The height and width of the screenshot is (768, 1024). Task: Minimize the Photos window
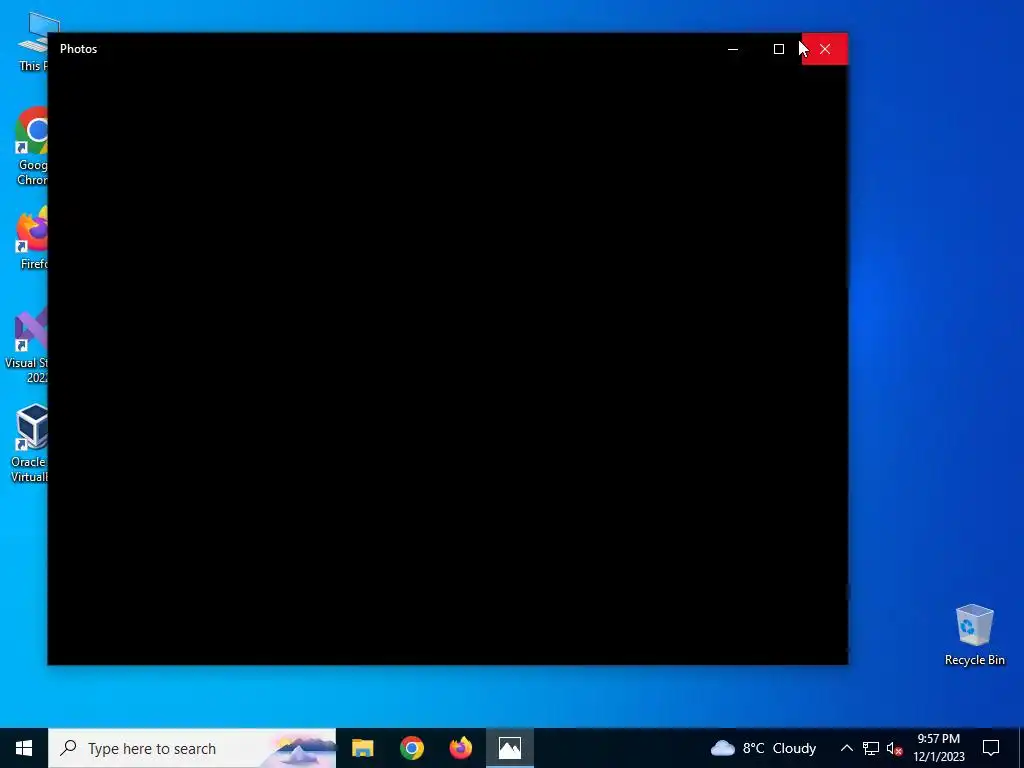[x=733, y=49]
